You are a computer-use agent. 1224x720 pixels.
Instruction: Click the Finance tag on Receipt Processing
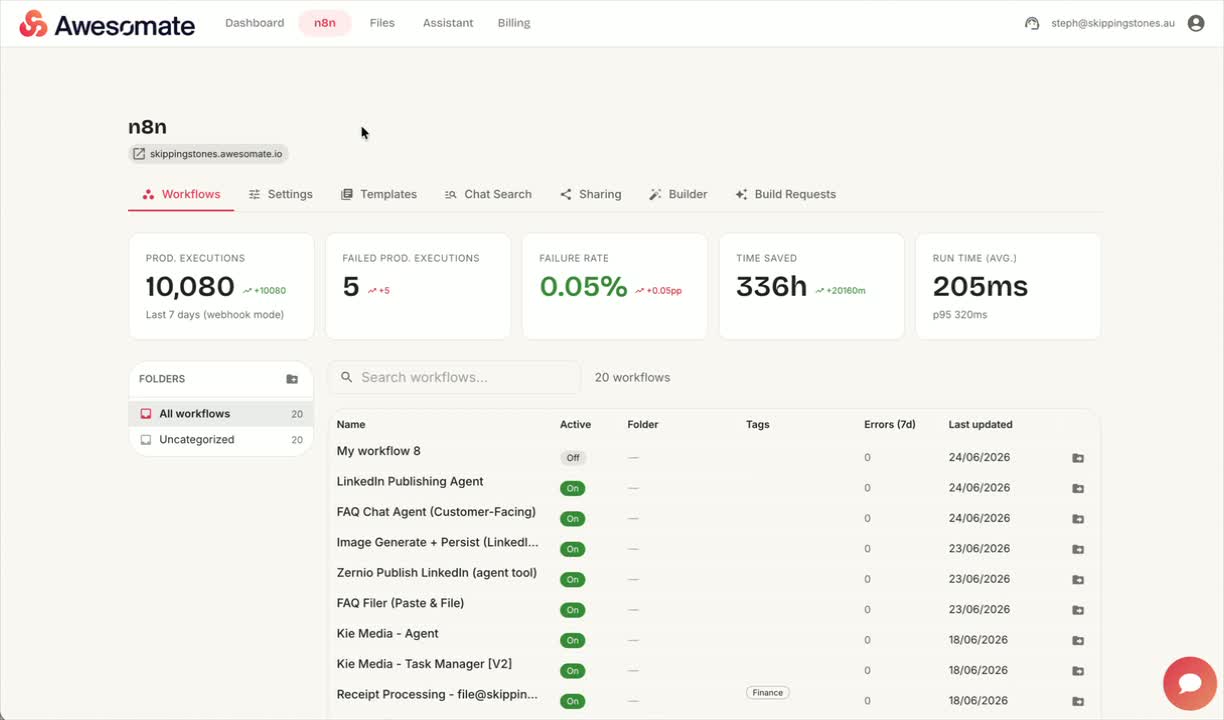pos(768,692)
